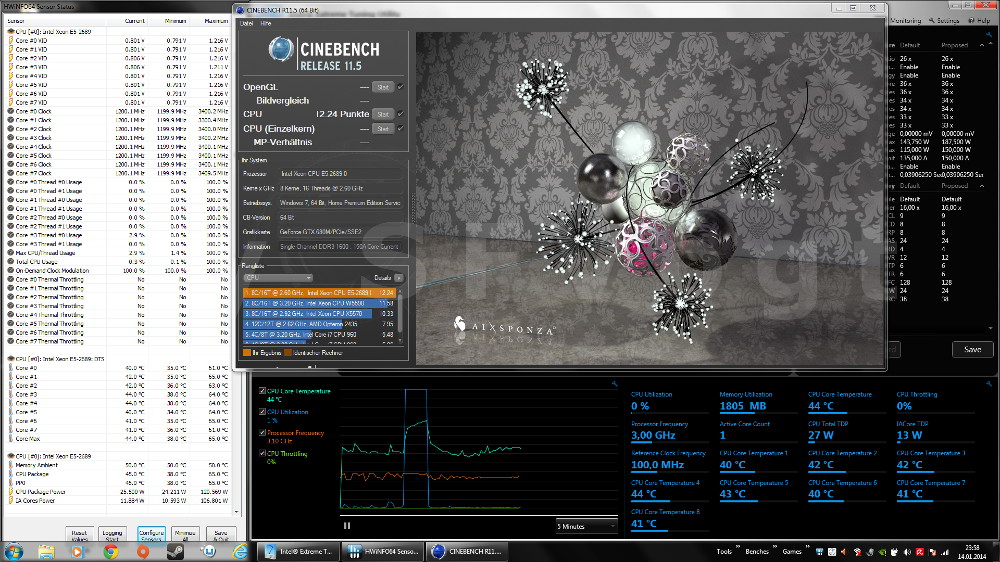Click the graph panel wrench icon

click(614, 384)
